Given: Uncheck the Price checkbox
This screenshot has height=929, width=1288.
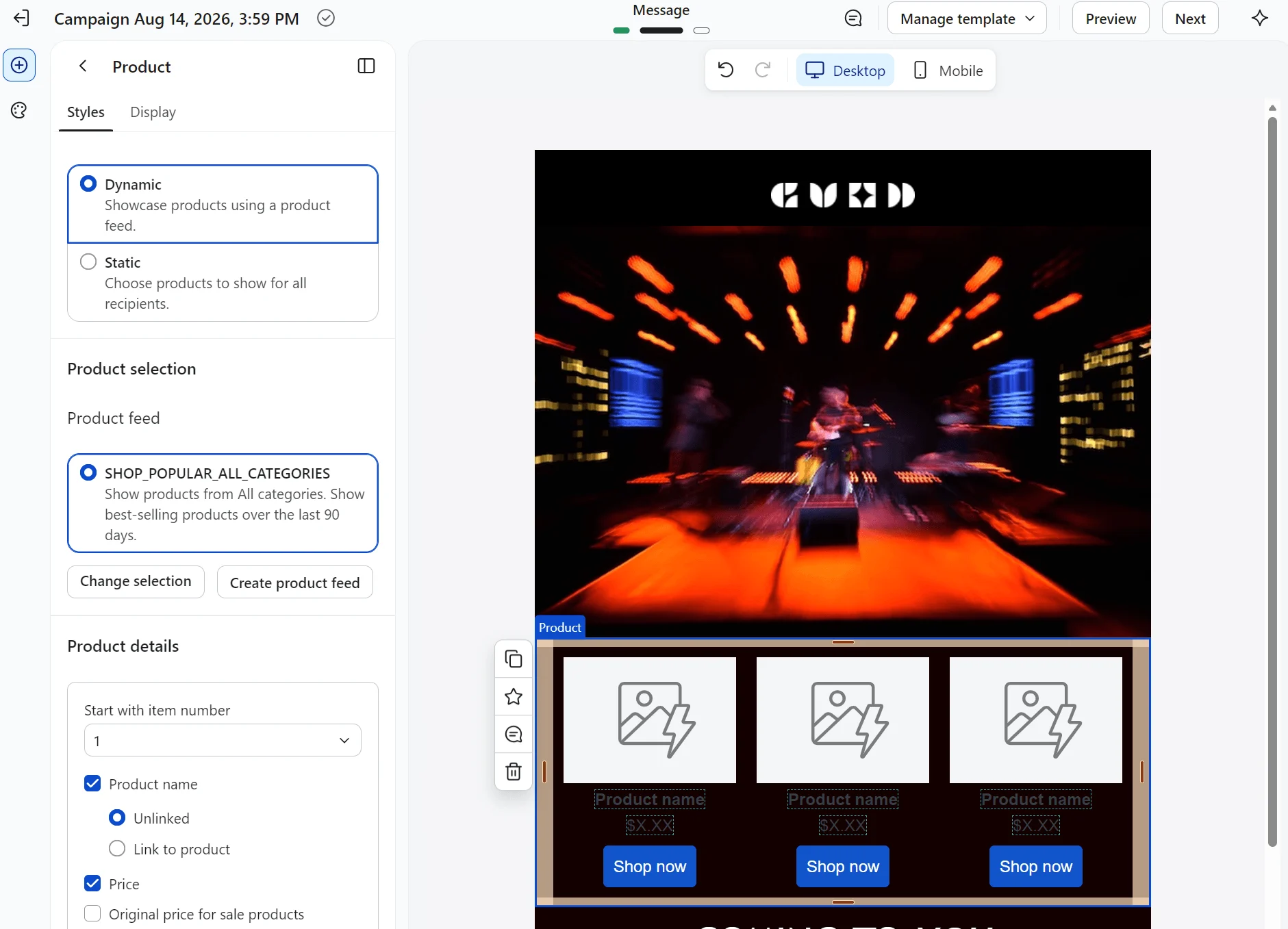Looking at the screenshot, I should pos(92,883).
